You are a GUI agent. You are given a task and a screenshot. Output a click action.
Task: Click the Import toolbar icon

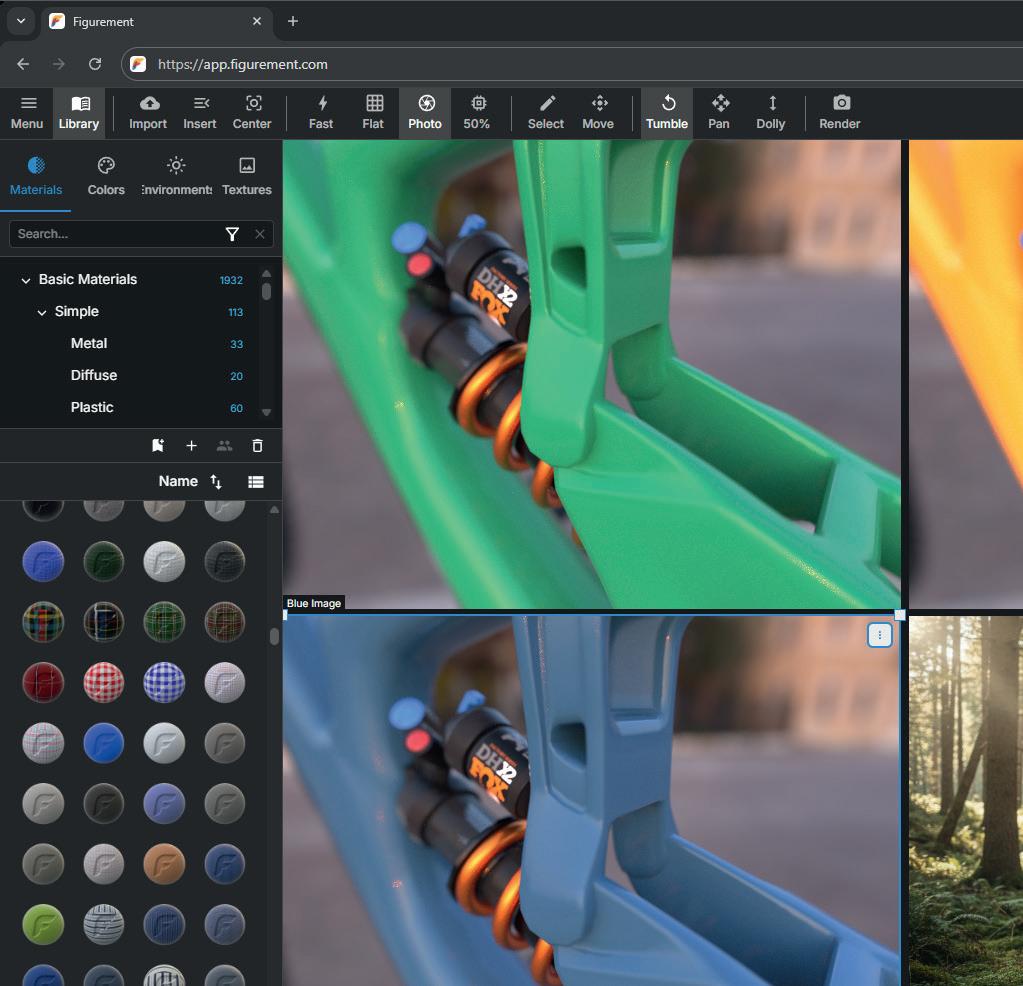click(x=148, y=112)
